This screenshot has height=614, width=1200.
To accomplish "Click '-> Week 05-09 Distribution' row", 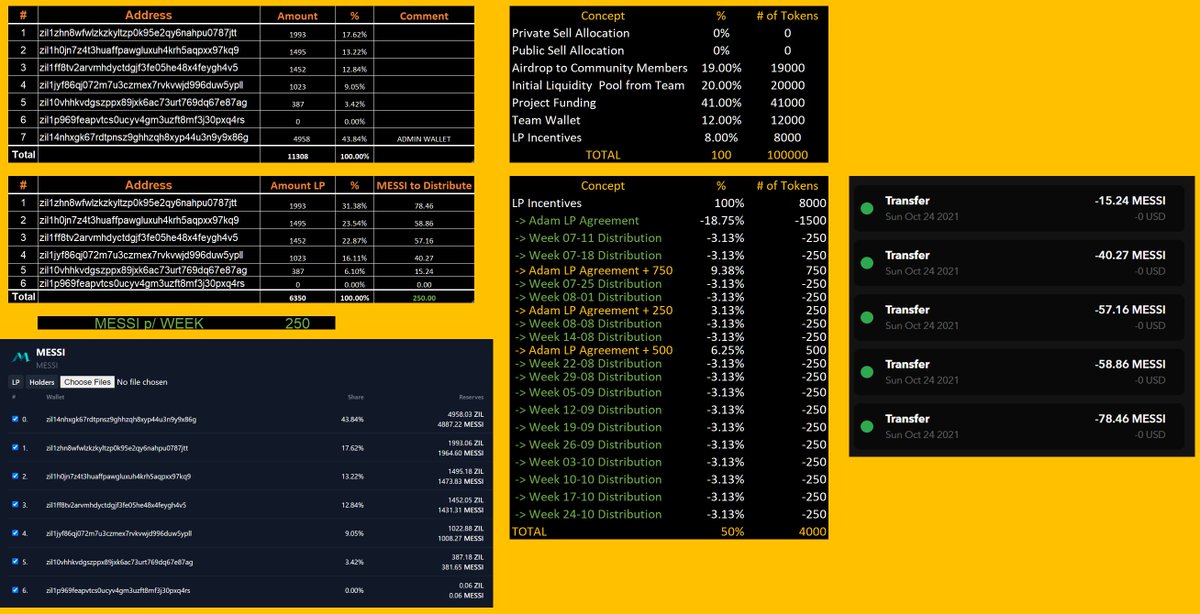I will [x=588, y=392].
